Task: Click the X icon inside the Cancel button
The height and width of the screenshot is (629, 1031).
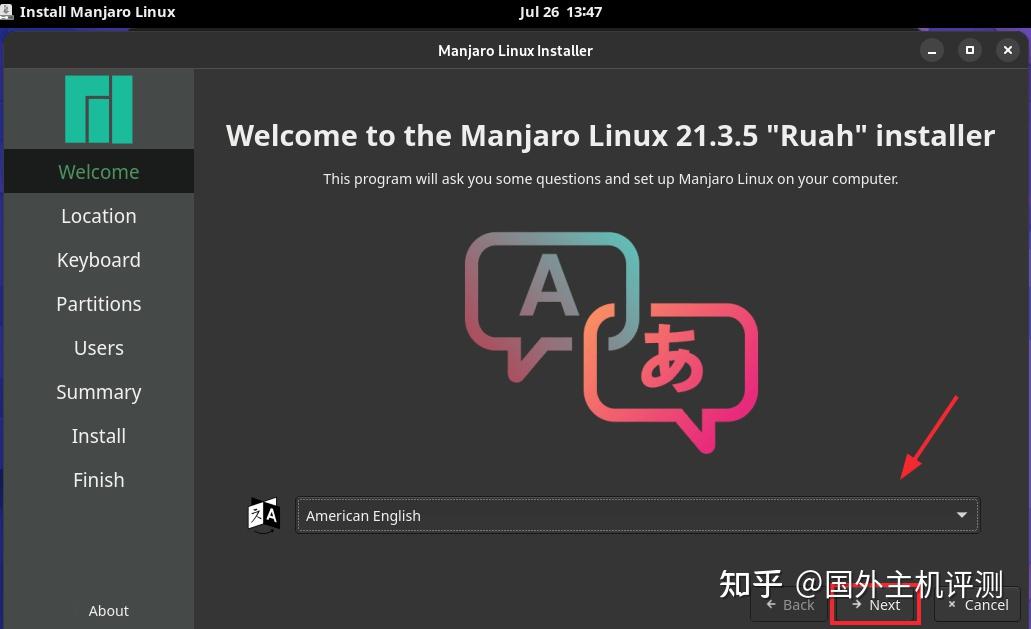Action: point(951,604)
